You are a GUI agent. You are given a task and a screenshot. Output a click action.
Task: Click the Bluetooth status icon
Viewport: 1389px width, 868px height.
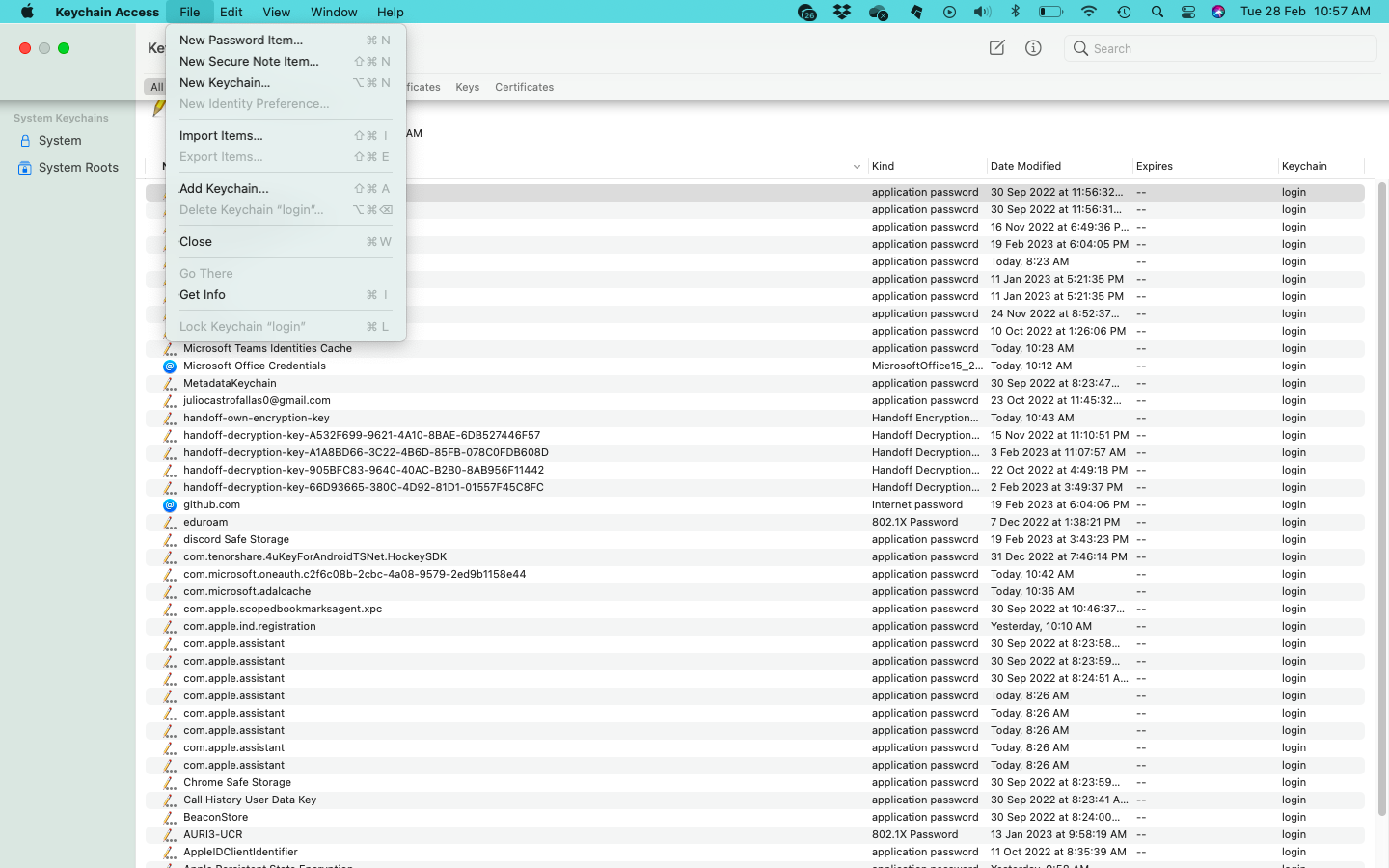1015,12
